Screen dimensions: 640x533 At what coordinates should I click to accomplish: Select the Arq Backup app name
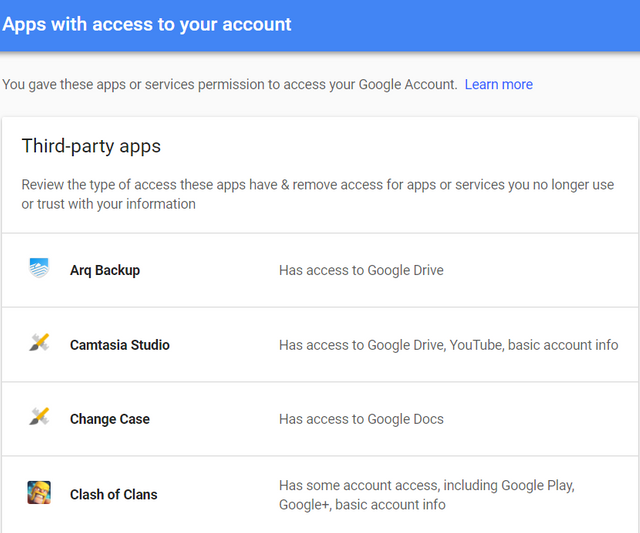point(105,270)
